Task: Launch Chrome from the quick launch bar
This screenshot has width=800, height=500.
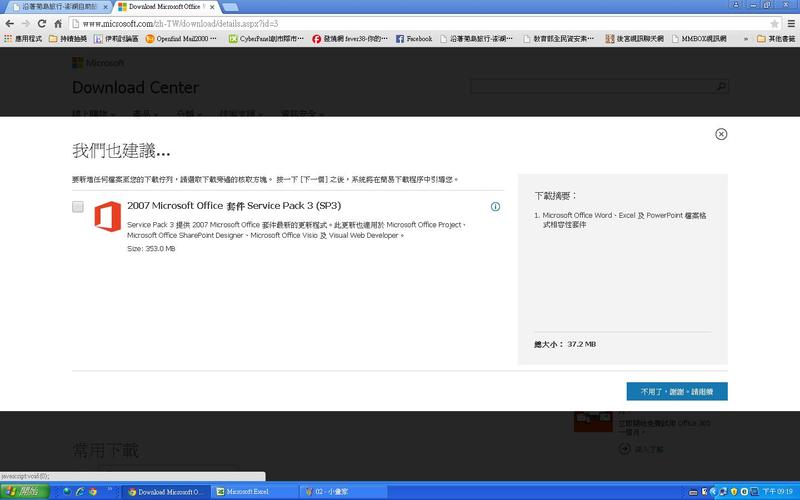Action: pos(93,492)
